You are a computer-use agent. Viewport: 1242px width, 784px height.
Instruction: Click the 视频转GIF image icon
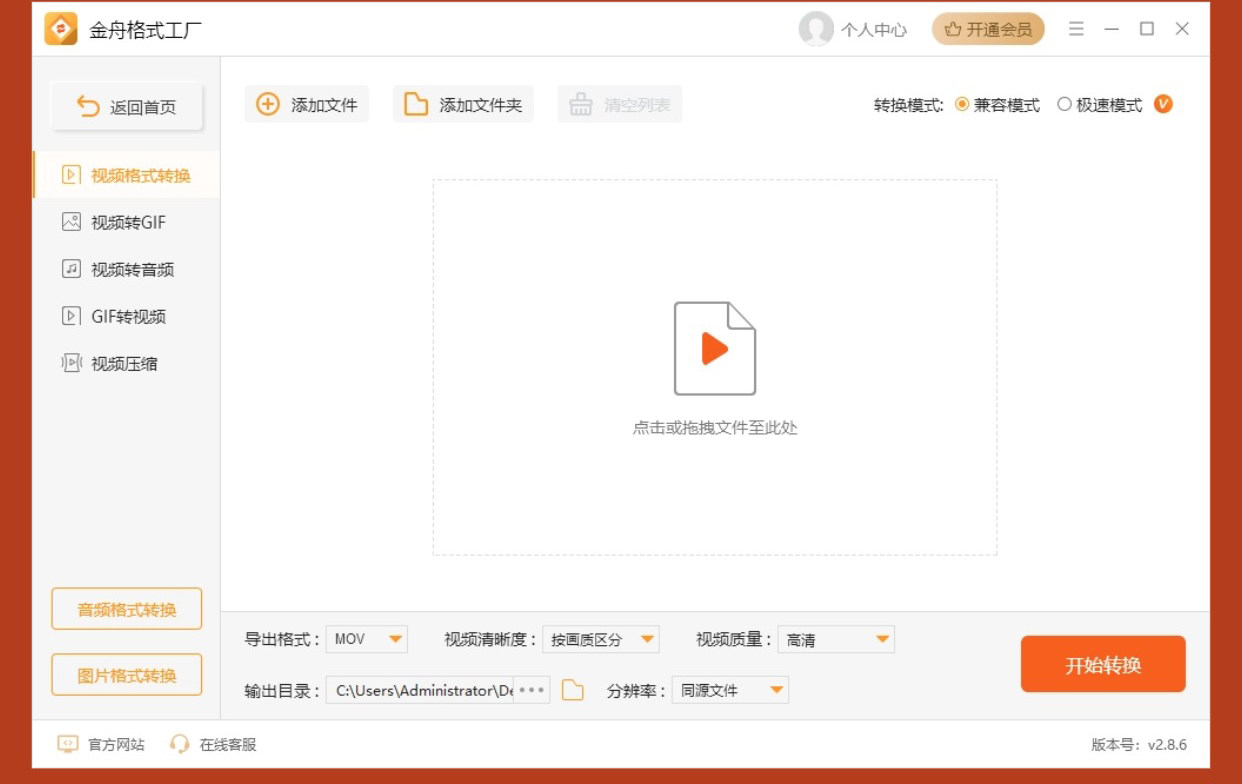(71, 222)
